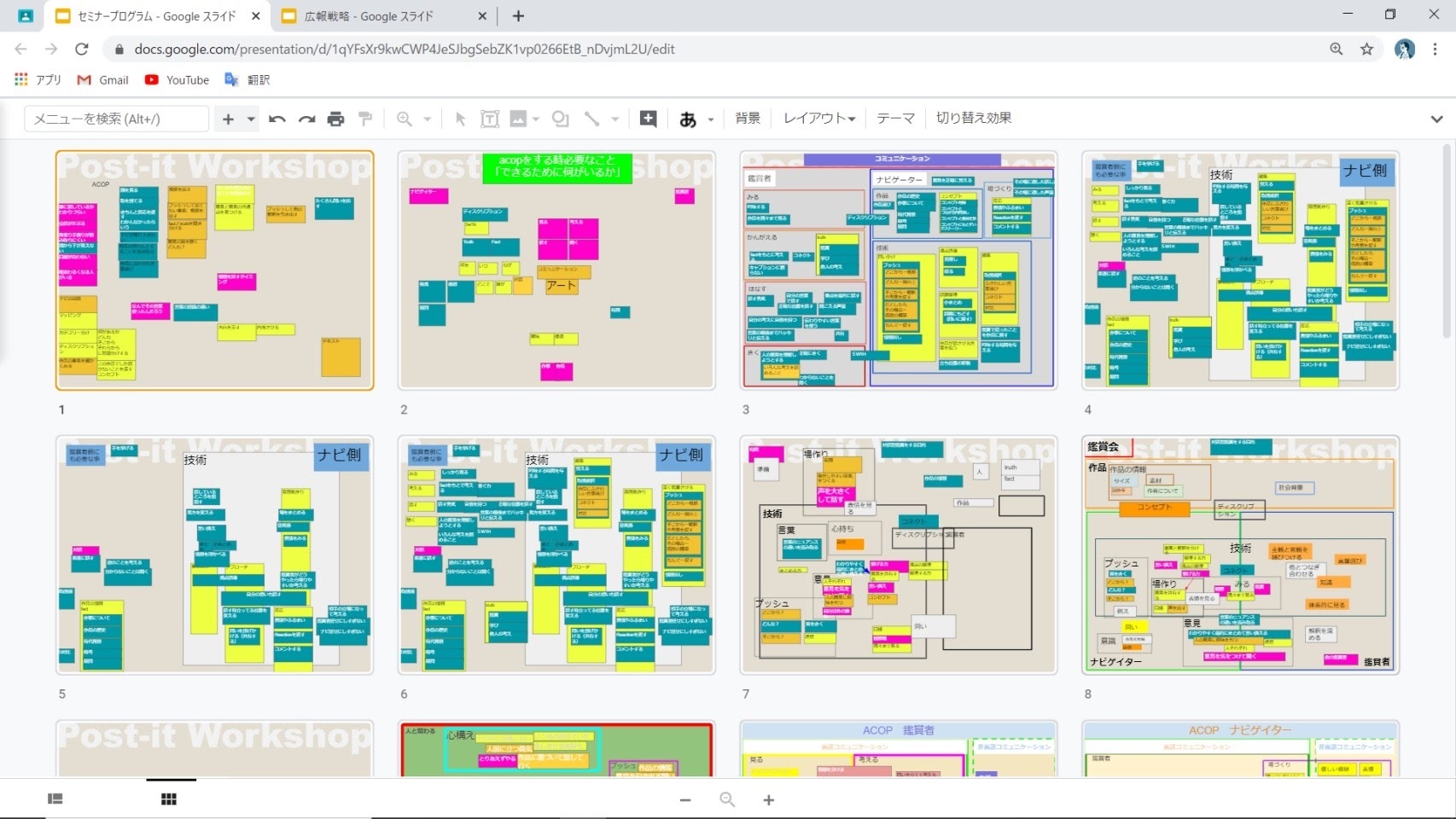This screenshot has width=1456, height=819.
Task: Select the shape tool
Action: [560, 119]
